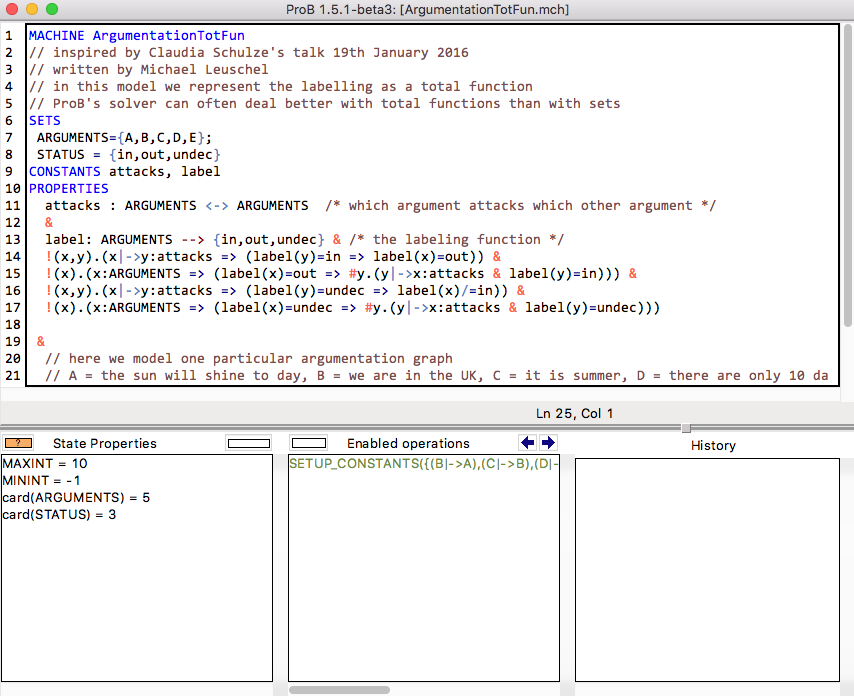
Task: Place cursor on the MACHINE ArgumentationTotFun line
Action: pyautogui.click(x=136, y=35)
